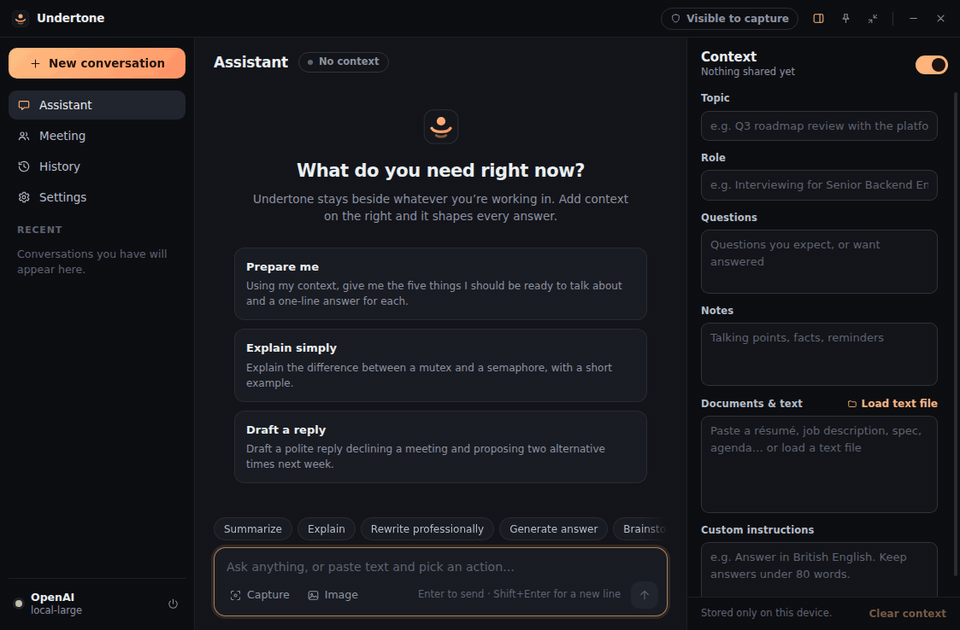
Task: Open the Settings section
Action: point(97,197)
